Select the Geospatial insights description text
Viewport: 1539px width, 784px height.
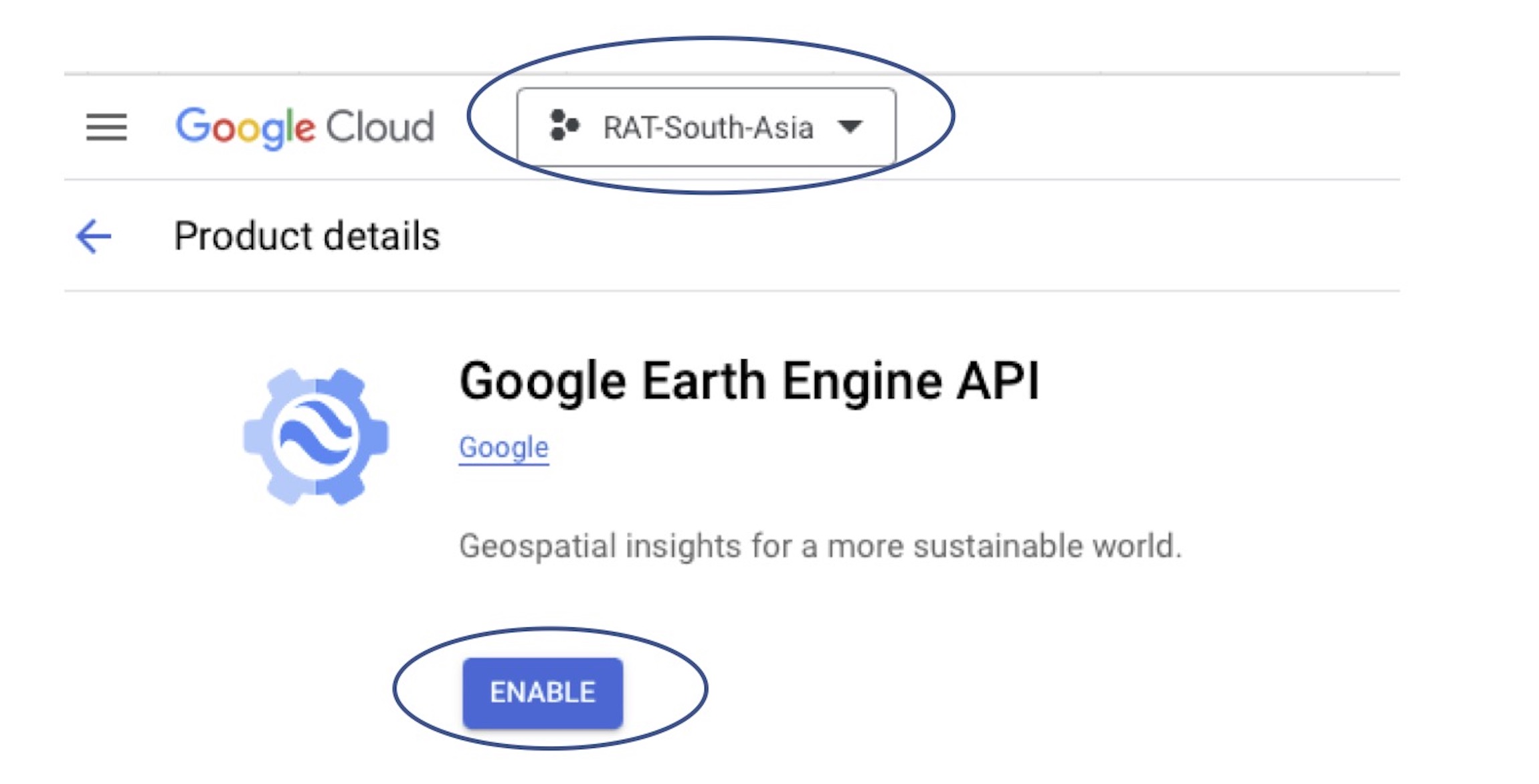click(x=820, y=546)
